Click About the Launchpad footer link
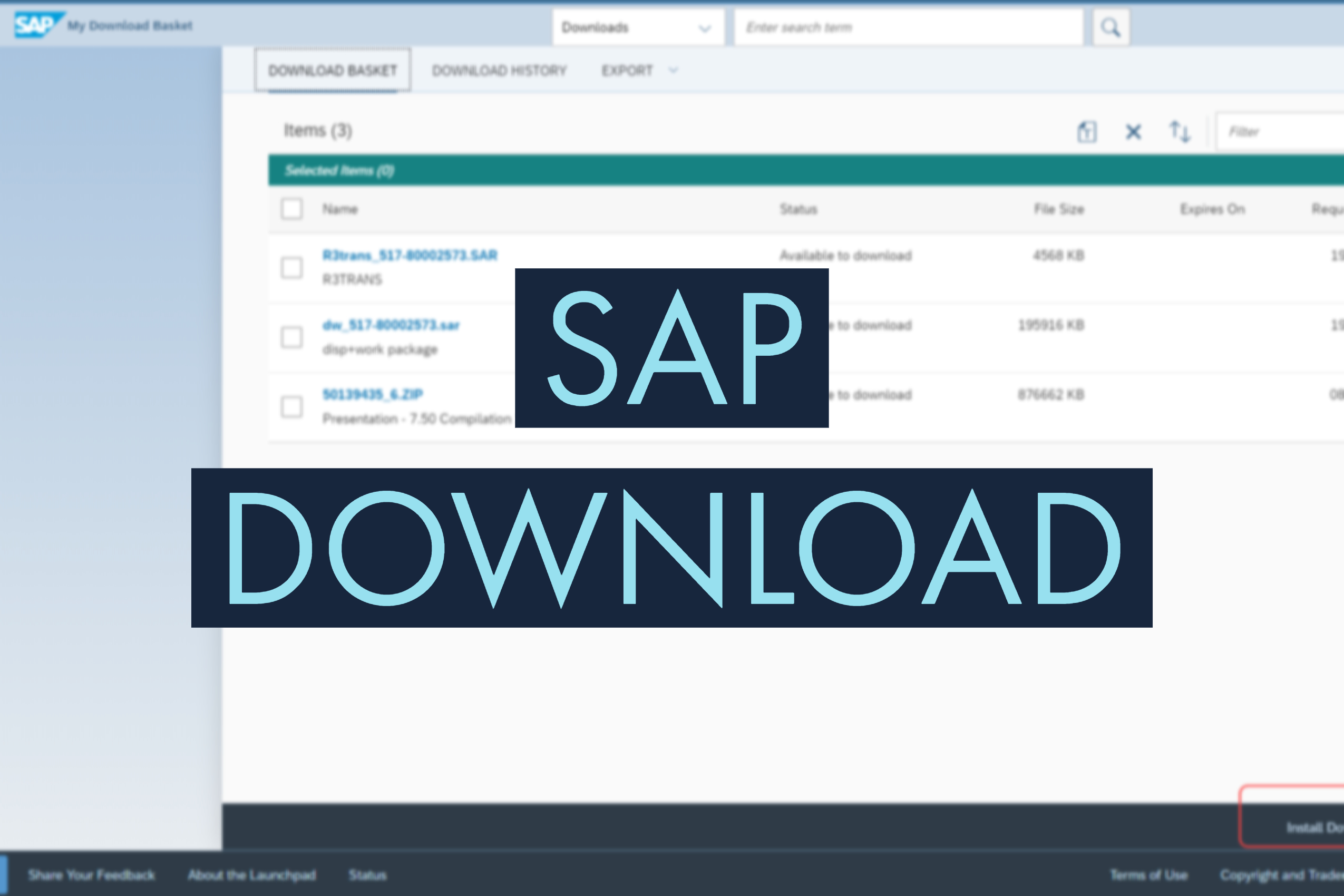This screenshot has width=1344, height=896. point(251,875)
